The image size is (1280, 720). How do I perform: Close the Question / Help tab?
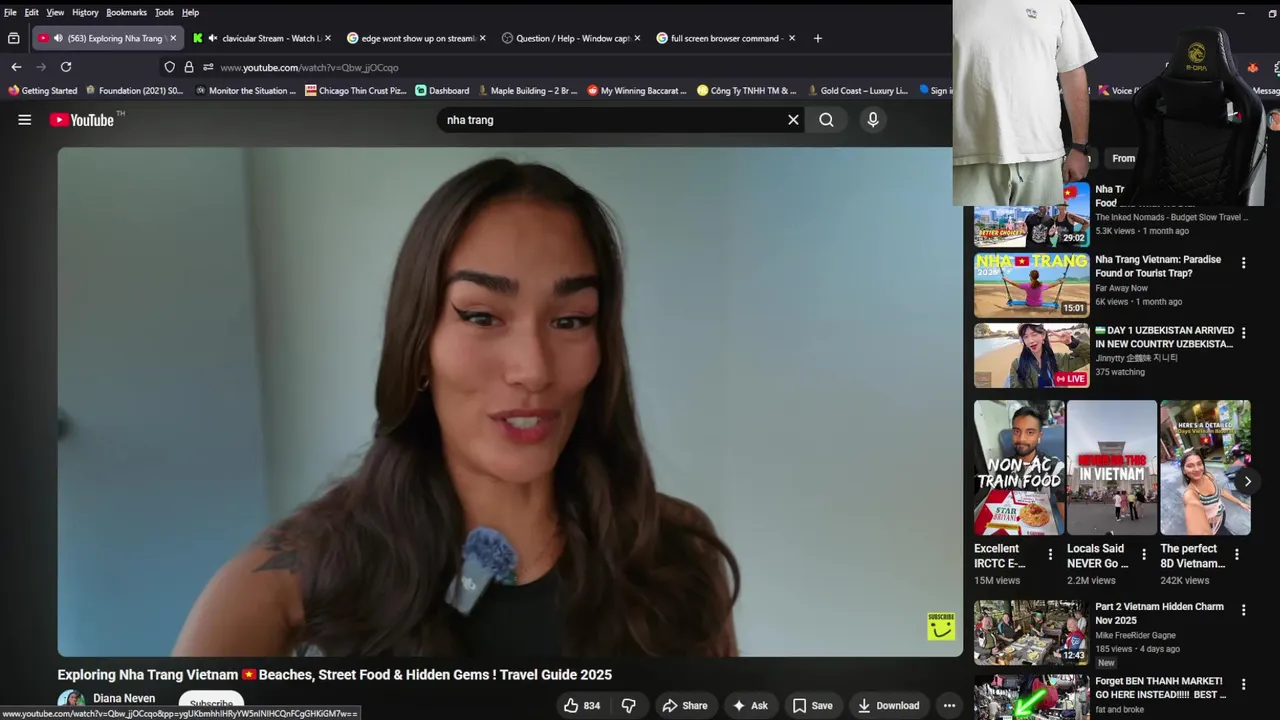click(x=637, y=38)
